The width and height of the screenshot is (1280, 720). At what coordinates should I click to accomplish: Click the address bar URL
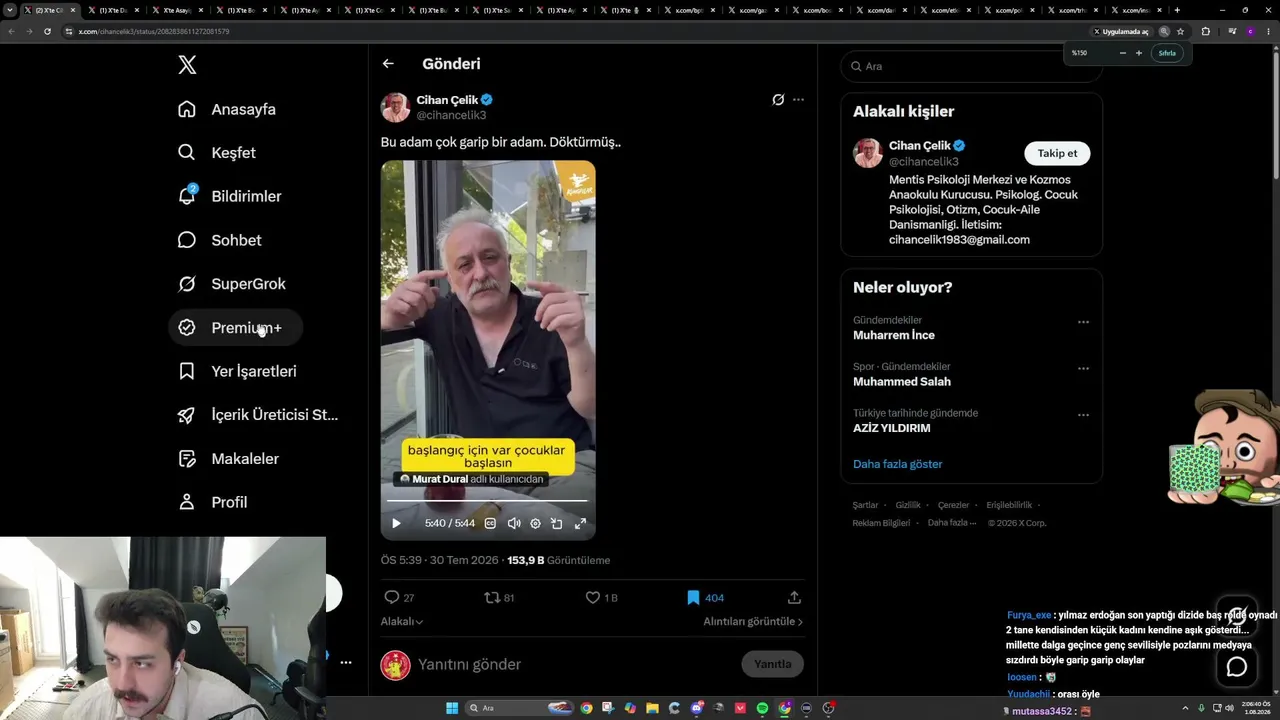[154, 31]
